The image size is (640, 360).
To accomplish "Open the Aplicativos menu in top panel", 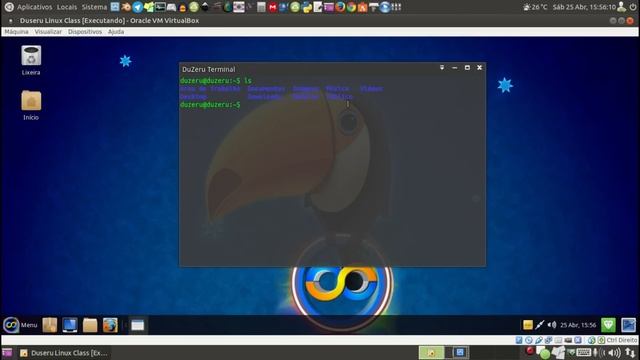I will 34,7.
